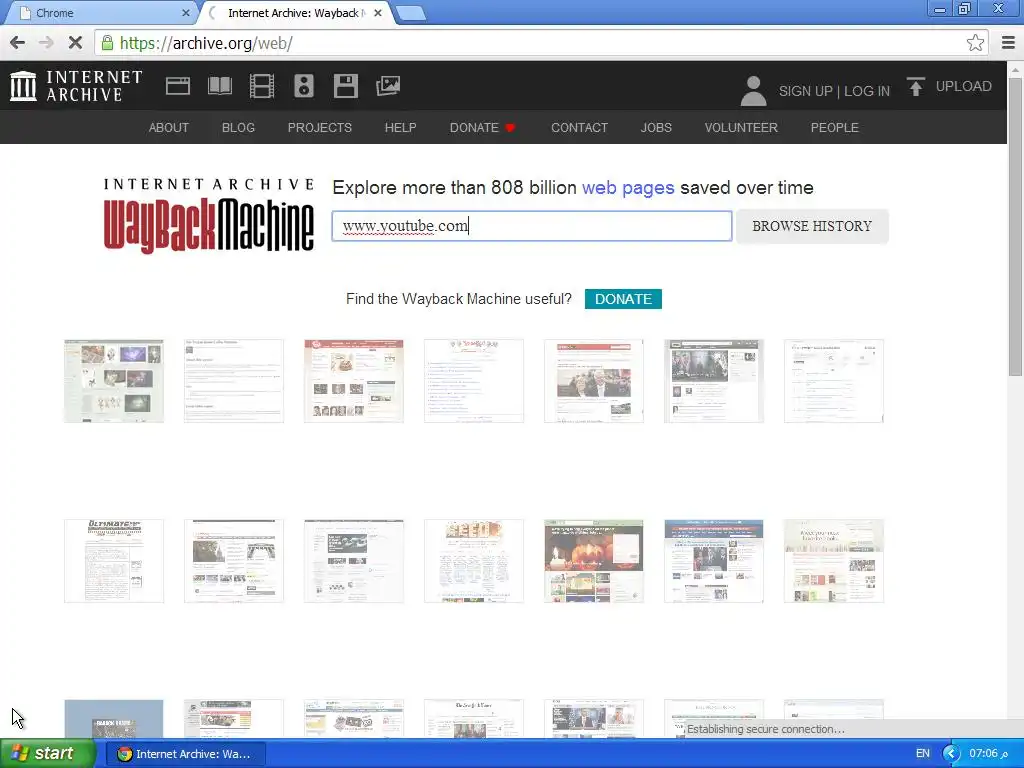Open fifth thumbnail in second row
Viewport: 1024px width, 768px height.
(x=594, y=561)
